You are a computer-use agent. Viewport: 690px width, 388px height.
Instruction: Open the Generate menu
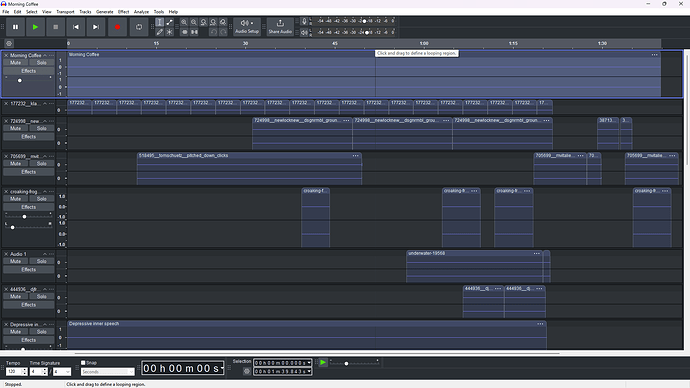pos(105,12)
